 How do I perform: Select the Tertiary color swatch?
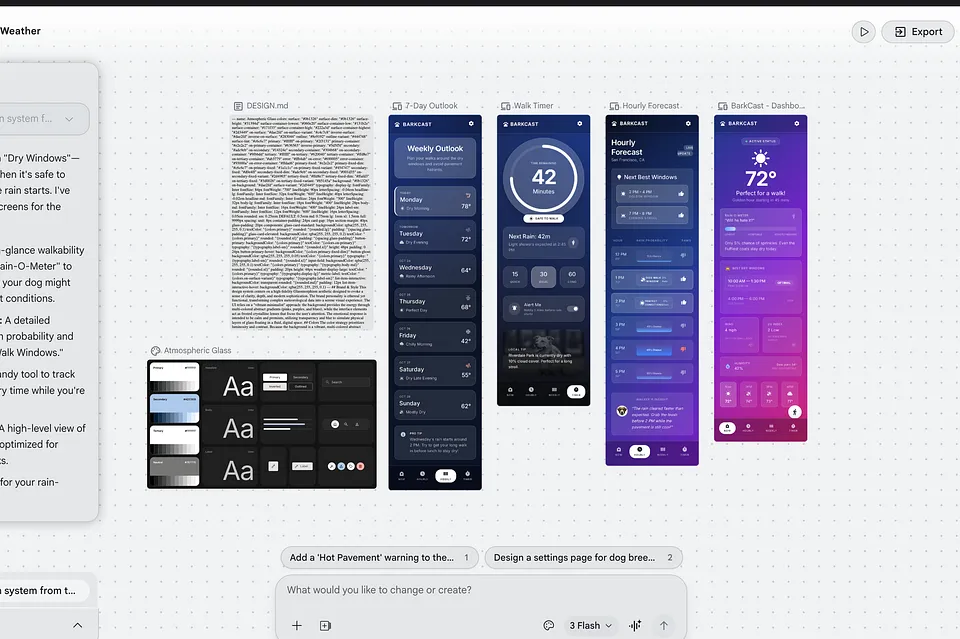174,441
